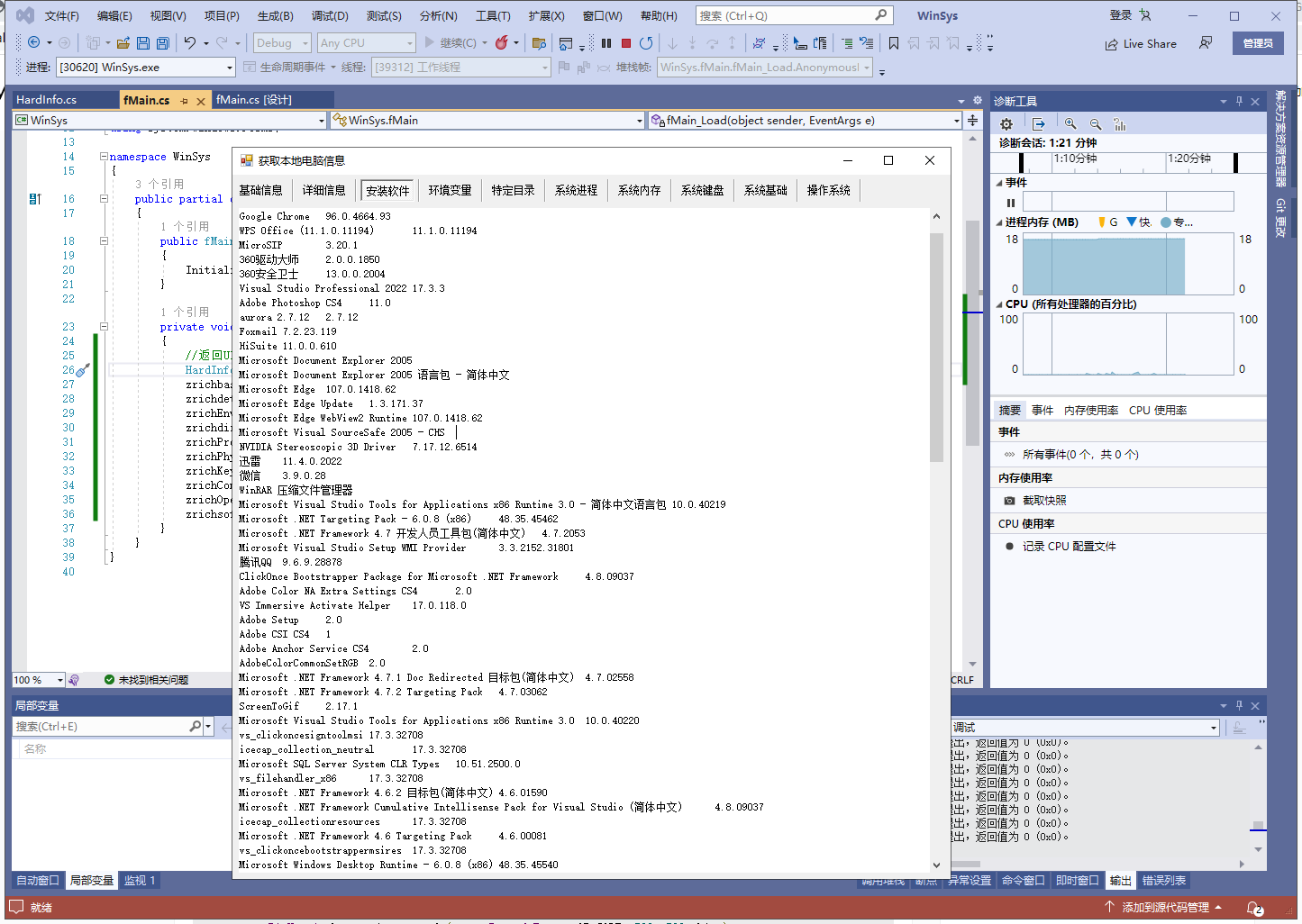Stop debugging with red square icon
Image resolution: width=1302 pixels, height=924 pixels.
[626, 42]
